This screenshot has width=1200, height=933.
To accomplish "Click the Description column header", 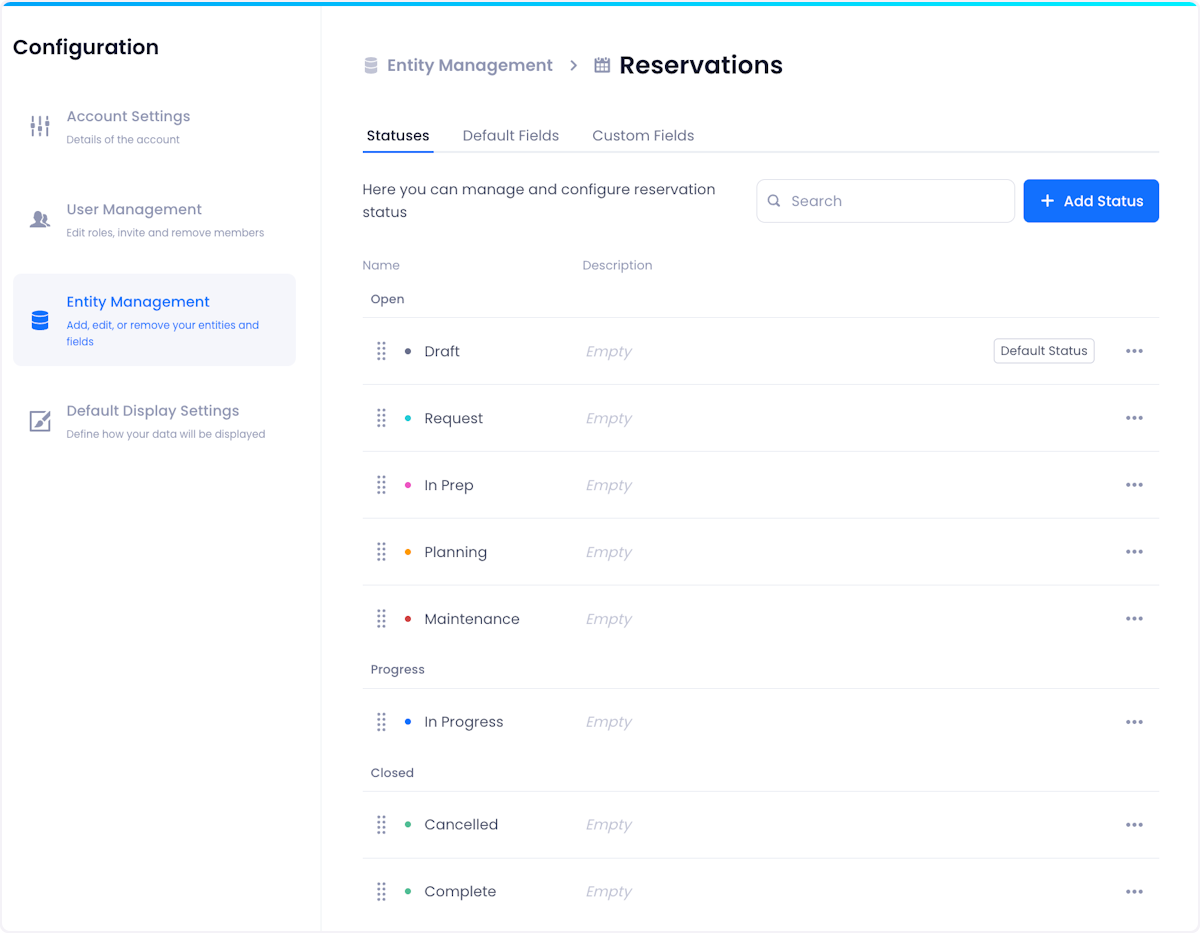I will pyautogui.click(x=618, y=265).
